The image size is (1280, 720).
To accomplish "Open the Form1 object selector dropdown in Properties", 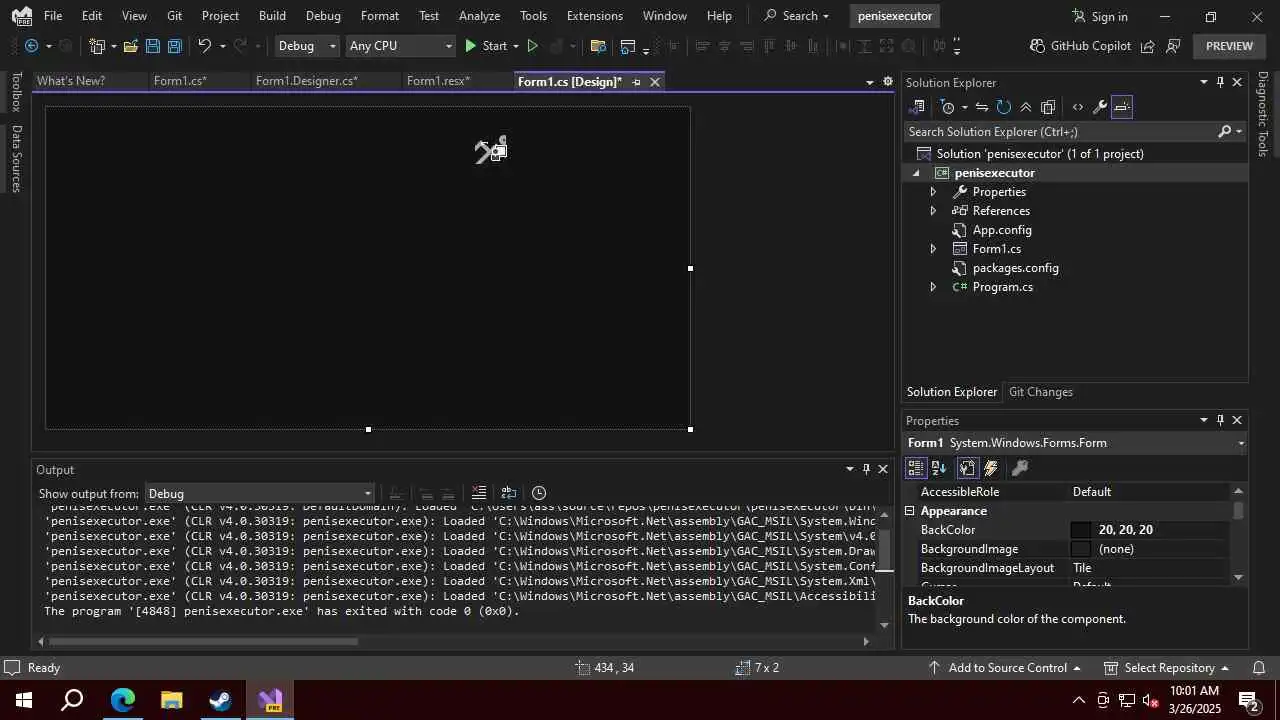I will pyautogui.click(x=1241, y=443).
